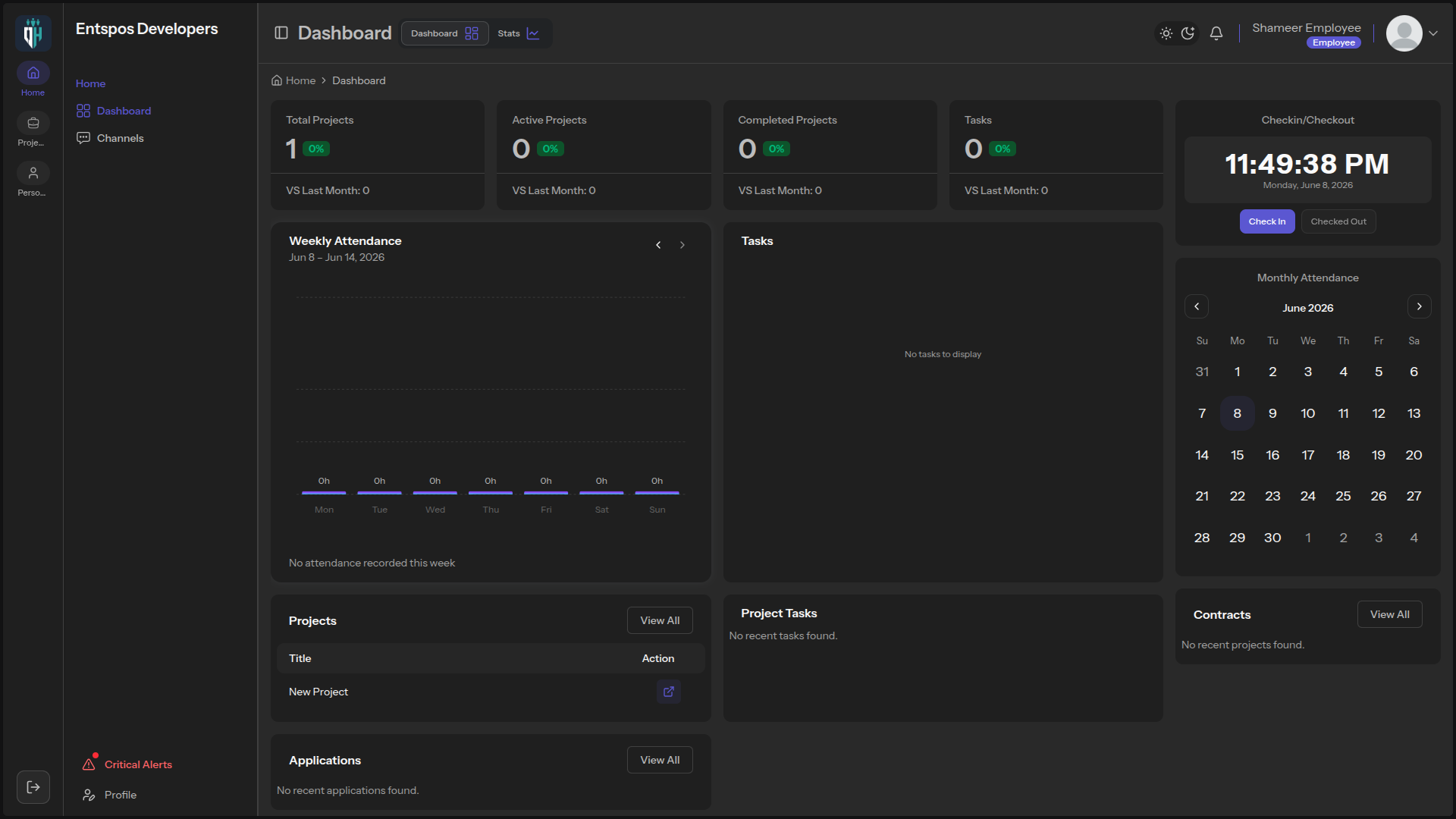
Task: Click June 2026 month label
Action: [1307, 308]
